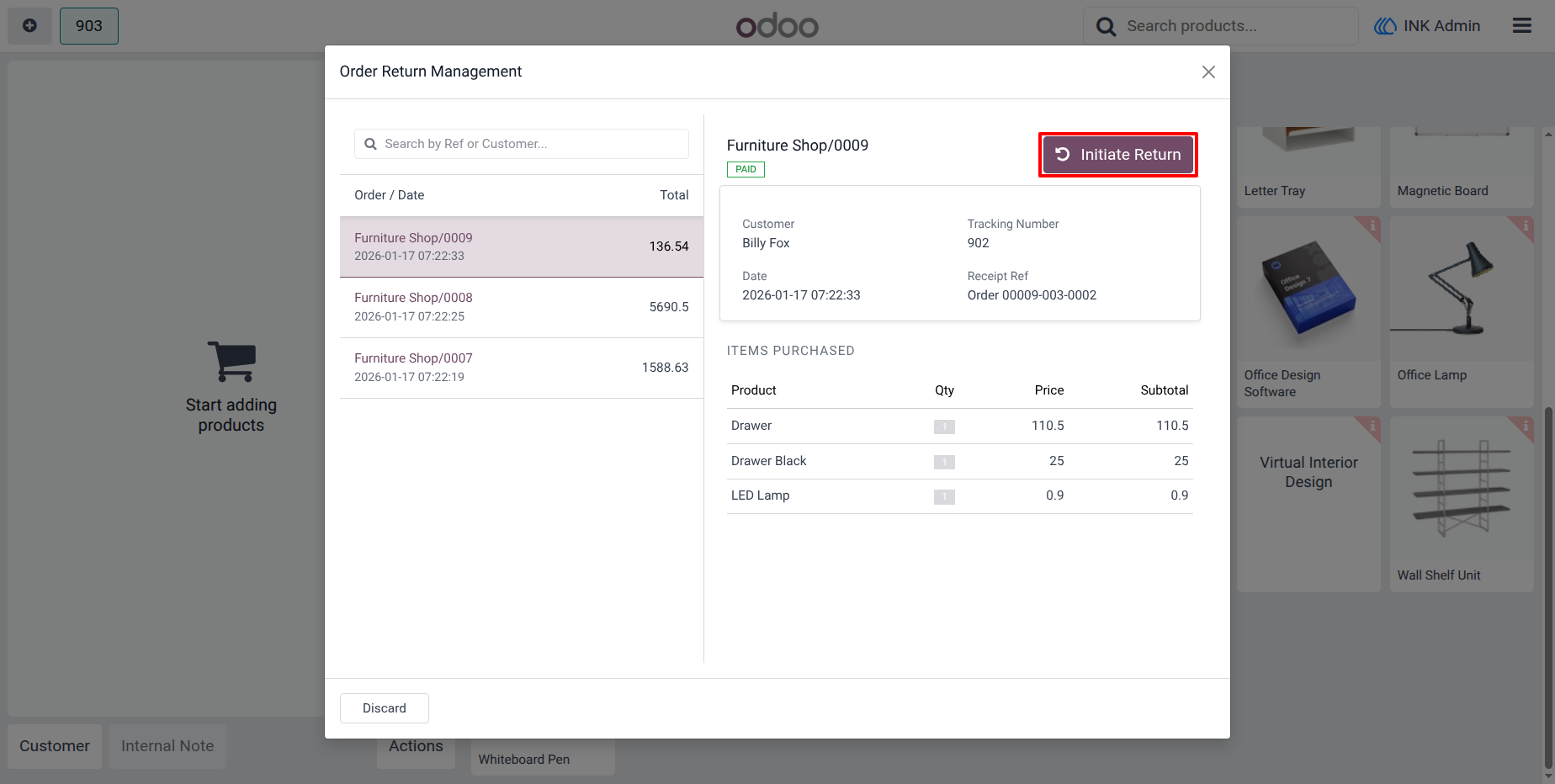
Task: Click the Customer button
Action: point(55,746)
